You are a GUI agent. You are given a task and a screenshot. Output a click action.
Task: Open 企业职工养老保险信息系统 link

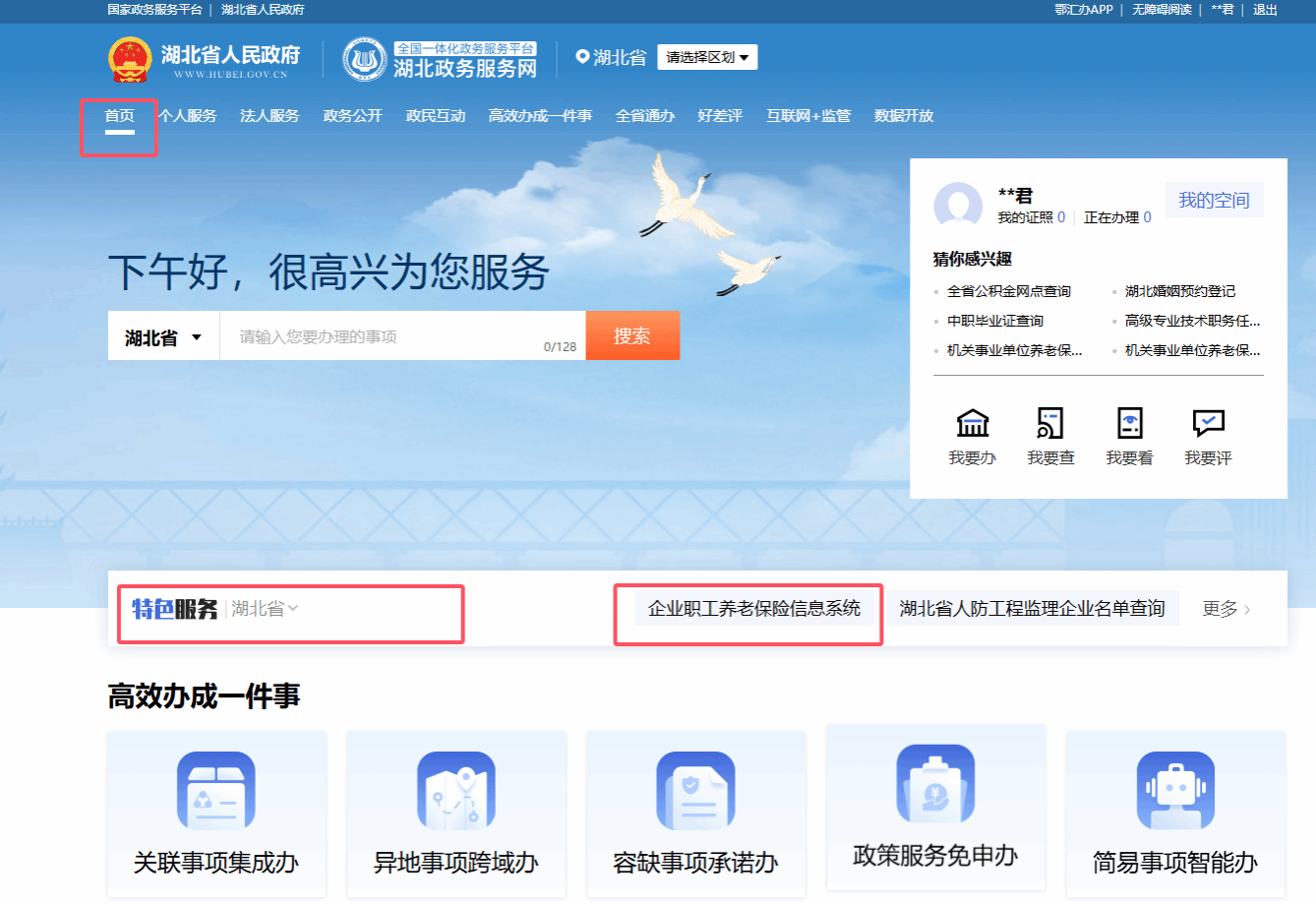point(753,609)
